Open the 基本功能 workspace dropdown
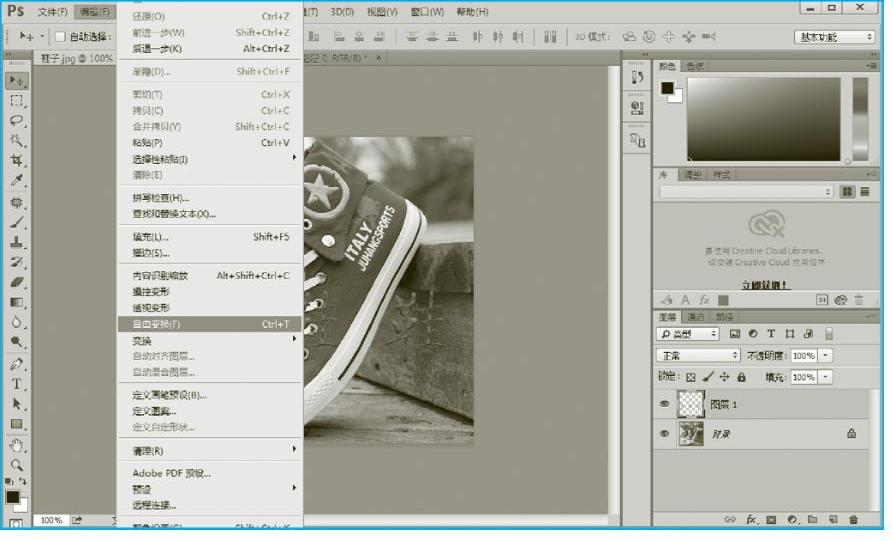893x541 pixels. coord(834,37)
